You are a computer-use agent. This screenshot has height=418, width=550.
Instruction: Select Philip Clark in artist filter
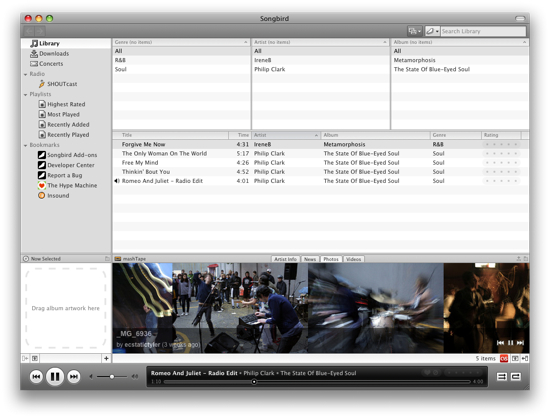click(x=269, y=69)
